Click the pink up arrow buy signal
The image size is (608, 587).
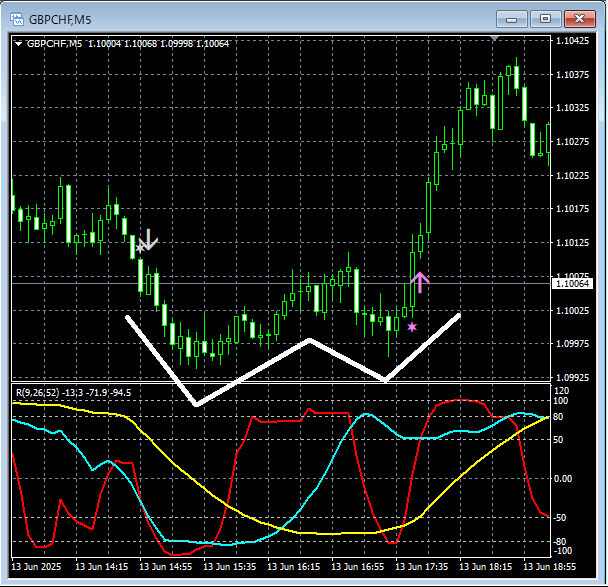(x=420, y=282)
